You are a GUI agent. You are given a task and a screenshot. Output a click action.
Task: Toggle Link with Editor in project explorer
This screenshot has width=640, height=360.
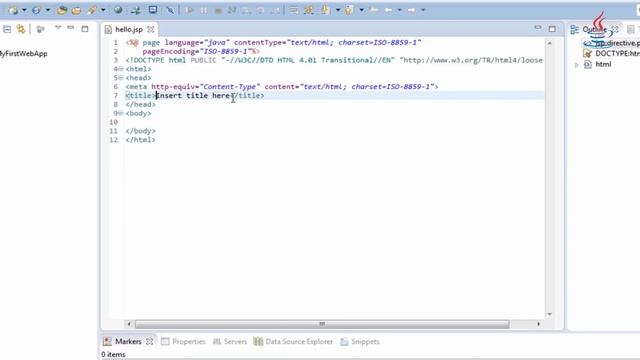click(21, 29)
